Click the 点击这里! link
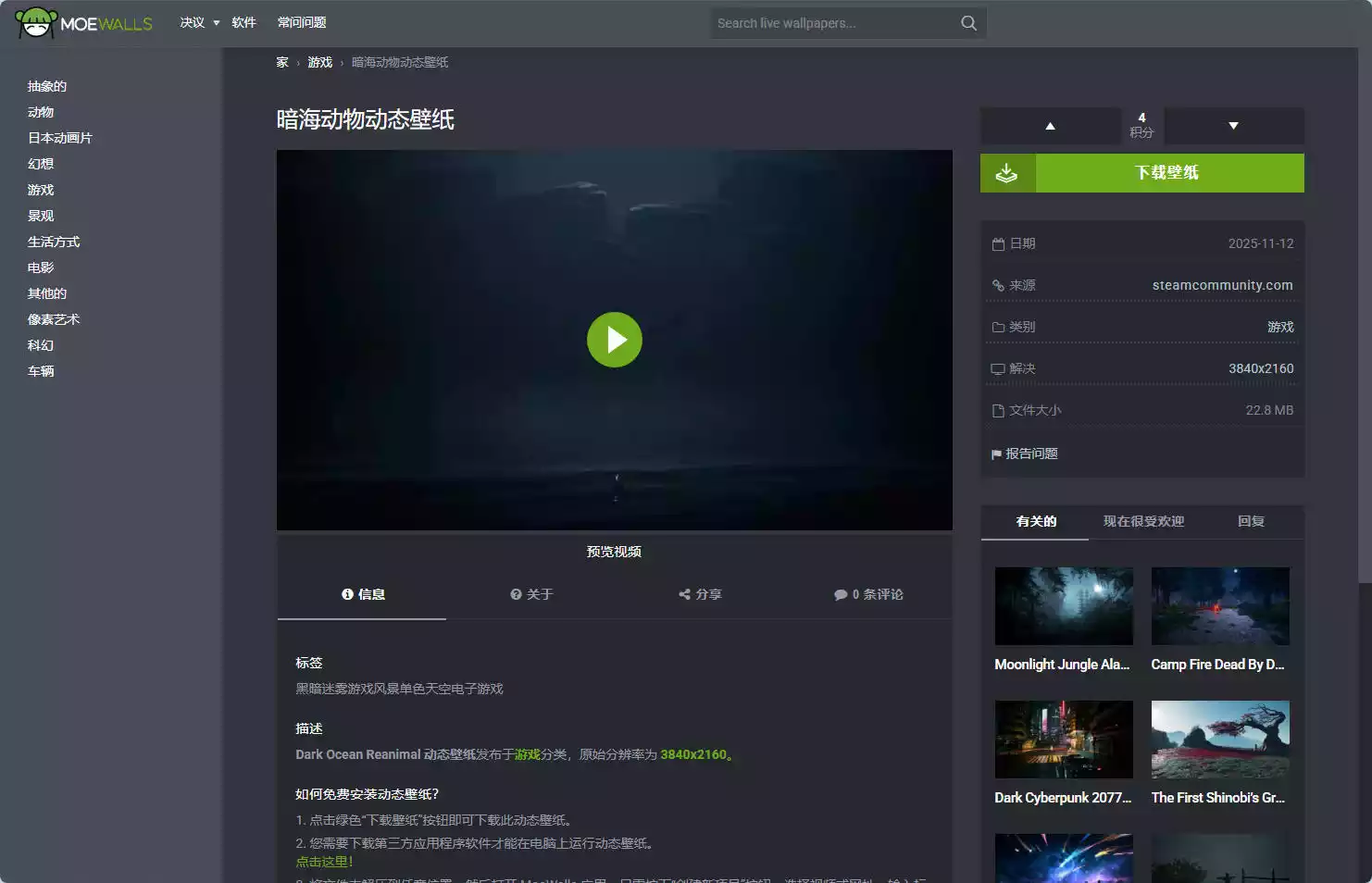Screen dimensions: 1372x883 click(324, 862)
